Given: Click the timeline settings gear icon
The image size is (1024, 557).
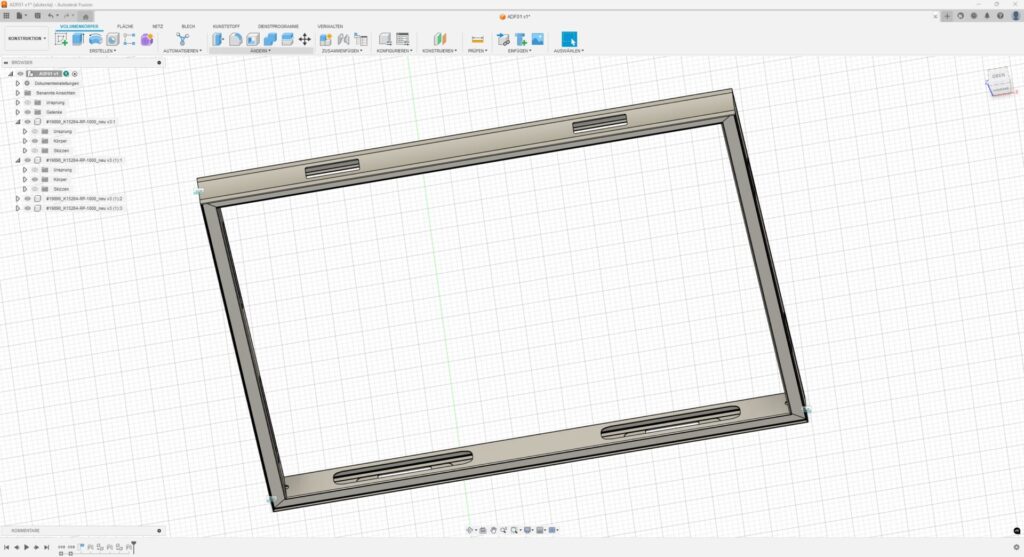Looking at the screenshot, I should tap(1016, 547).
